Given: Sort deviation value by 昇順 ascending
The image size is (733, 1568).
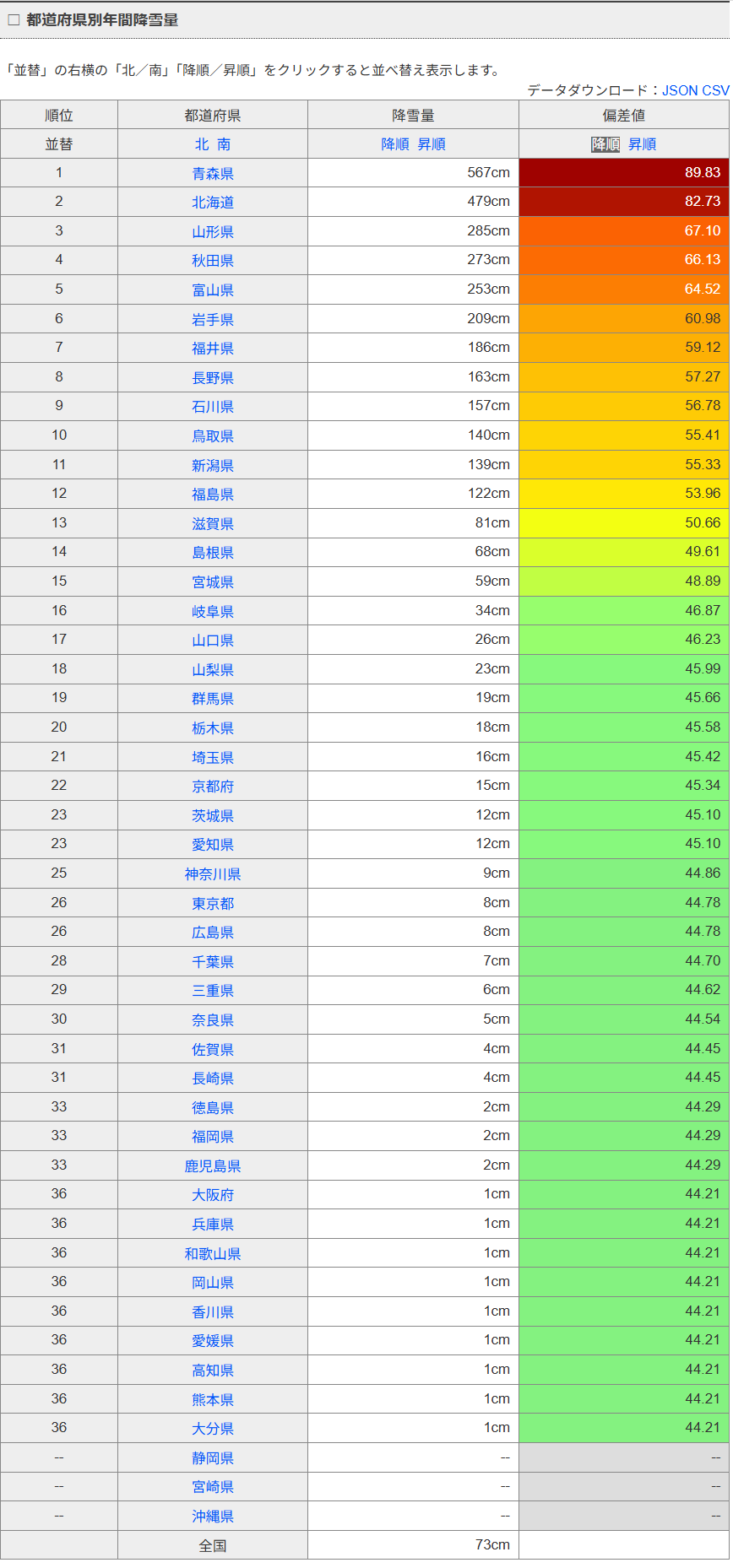Looking at the screenshot, I should point(642,144).
